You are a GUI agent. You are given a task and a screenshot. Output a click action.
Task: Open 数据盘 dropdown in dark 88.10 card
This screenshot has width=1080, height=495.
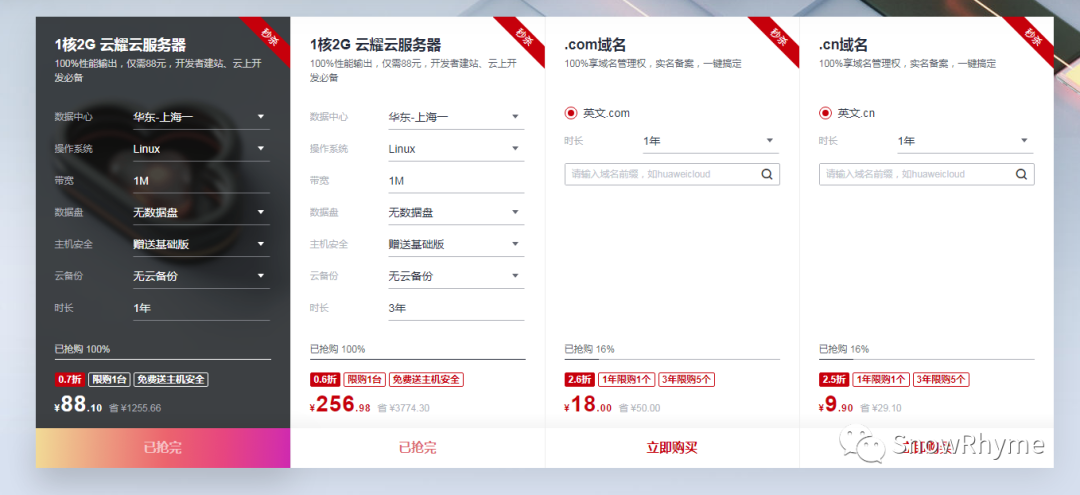[x=201, y=213]
